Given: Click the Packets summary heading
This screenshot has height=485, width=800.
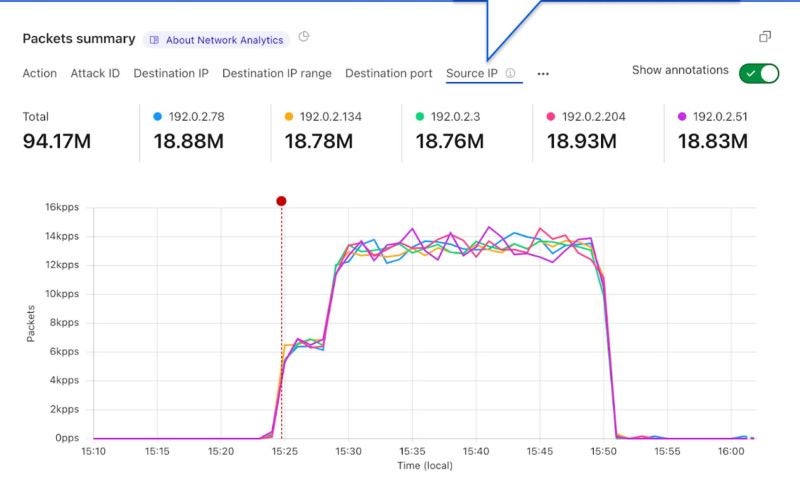Looking at the screenshot, I should tap(79, 39).
